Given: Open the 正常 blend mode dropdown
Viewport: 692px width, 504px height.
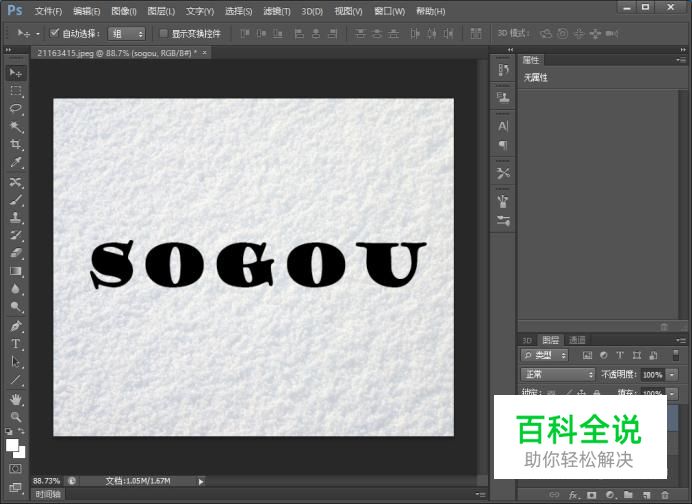Looking at the screenshot, I should coord(558,375).
